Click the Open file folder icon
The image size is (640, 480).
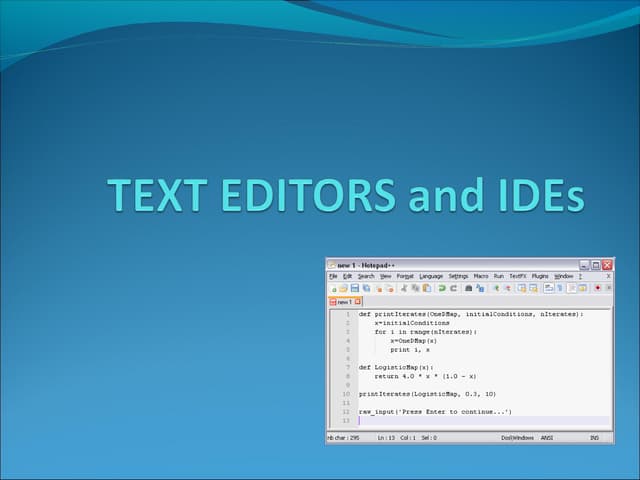pyautogui.click(x=343, y=288)
